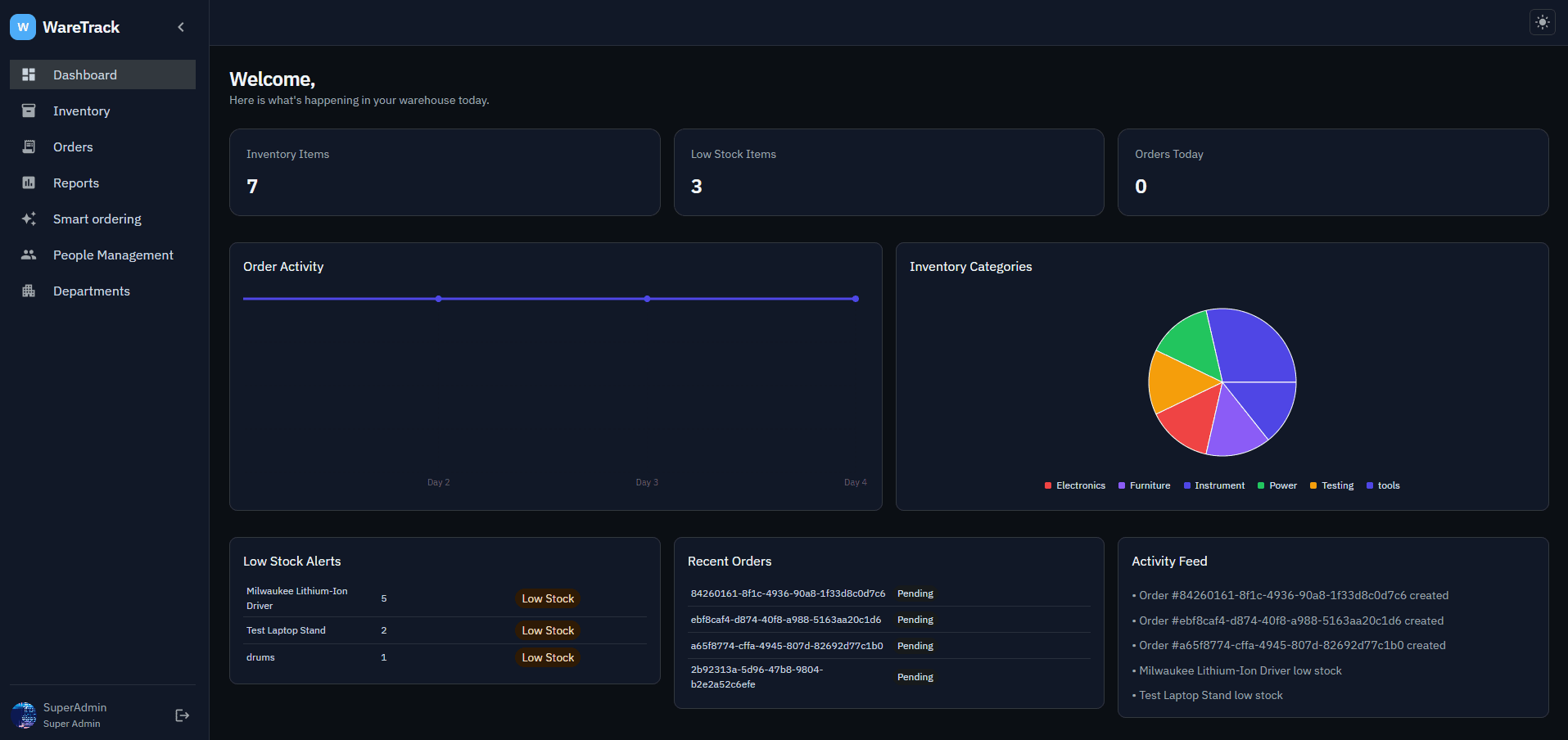Toggle light theme with the sun icon

(1542, 22)
